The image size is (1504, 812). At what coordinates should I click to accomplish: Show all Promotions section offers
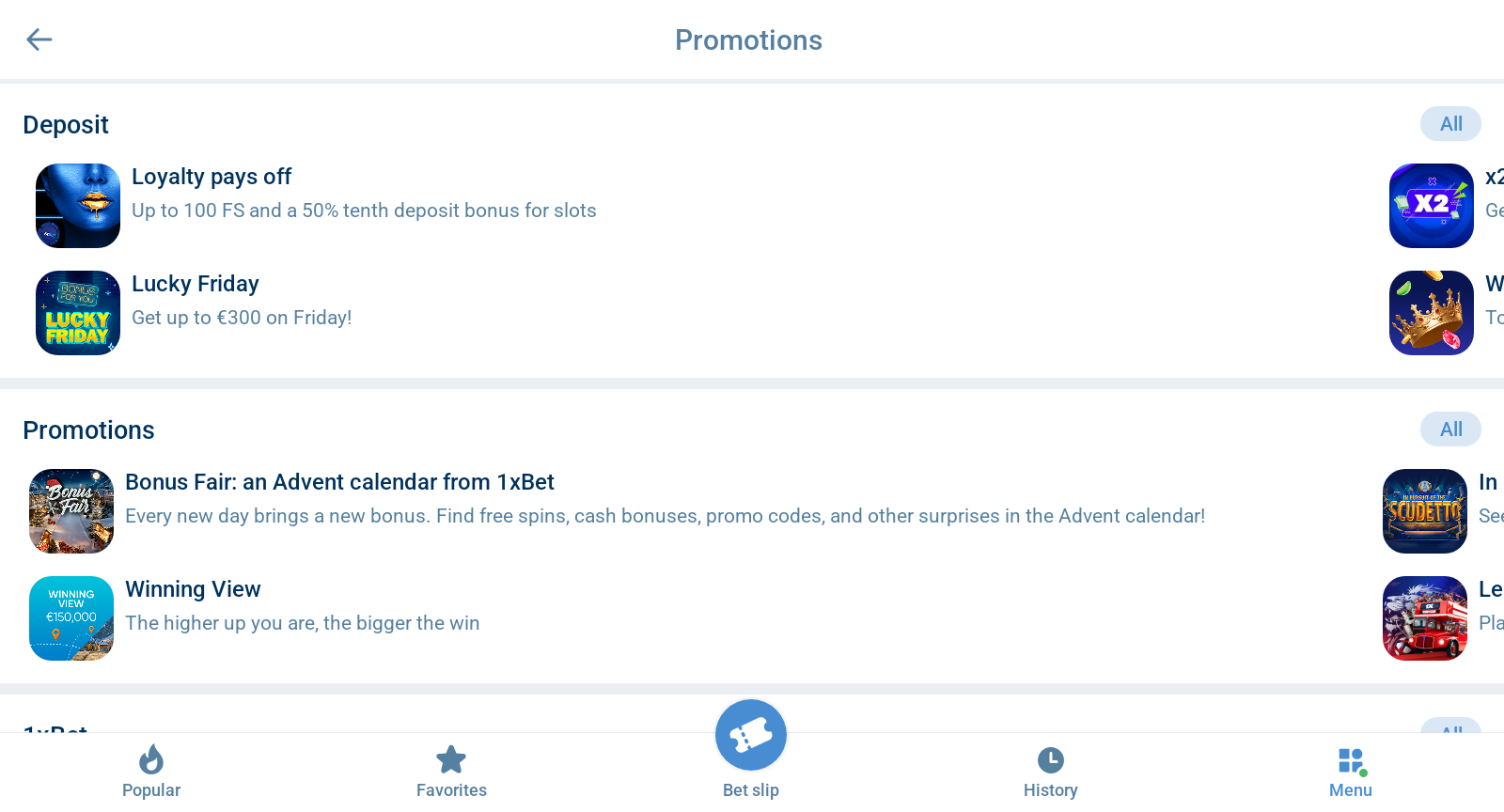point(1450,429)
